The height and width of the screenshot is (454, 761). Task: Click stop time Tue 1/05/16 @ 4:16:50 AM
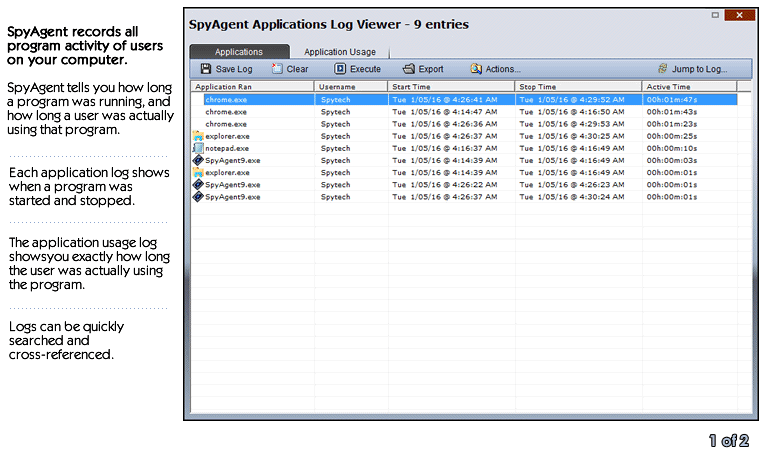(572, 112)
